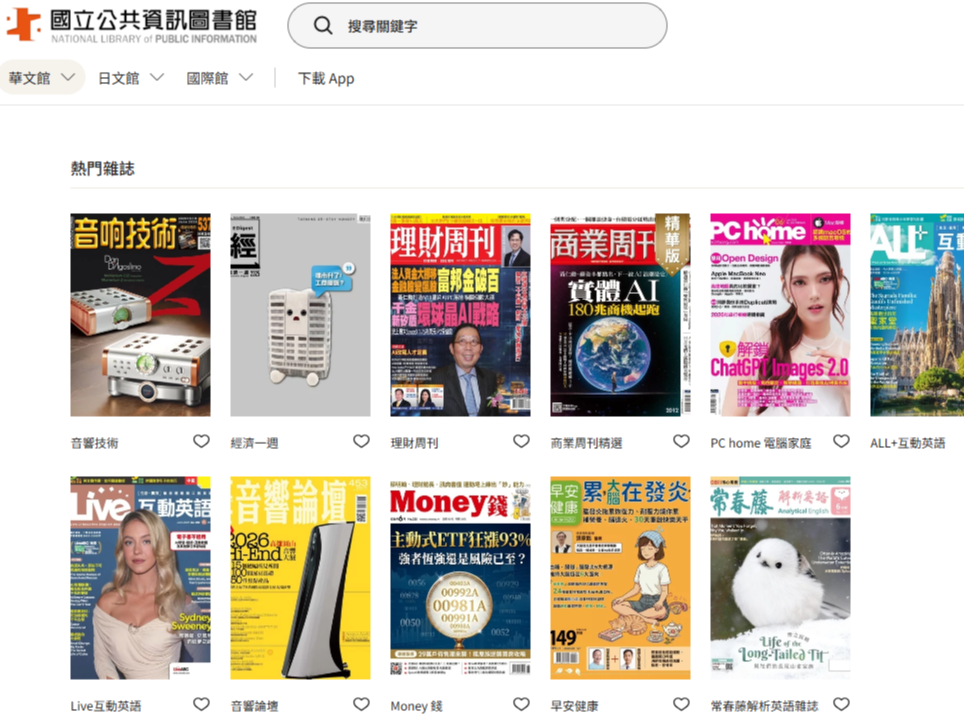Favorite 常春藤解析英語雜誌 heart icon
964x723 pixels.
point(841,705)
